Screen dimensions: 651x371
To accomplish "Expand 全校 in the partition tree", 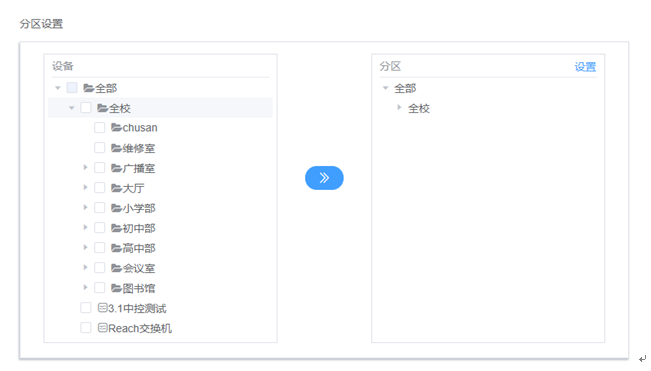I will click(399, 108).
